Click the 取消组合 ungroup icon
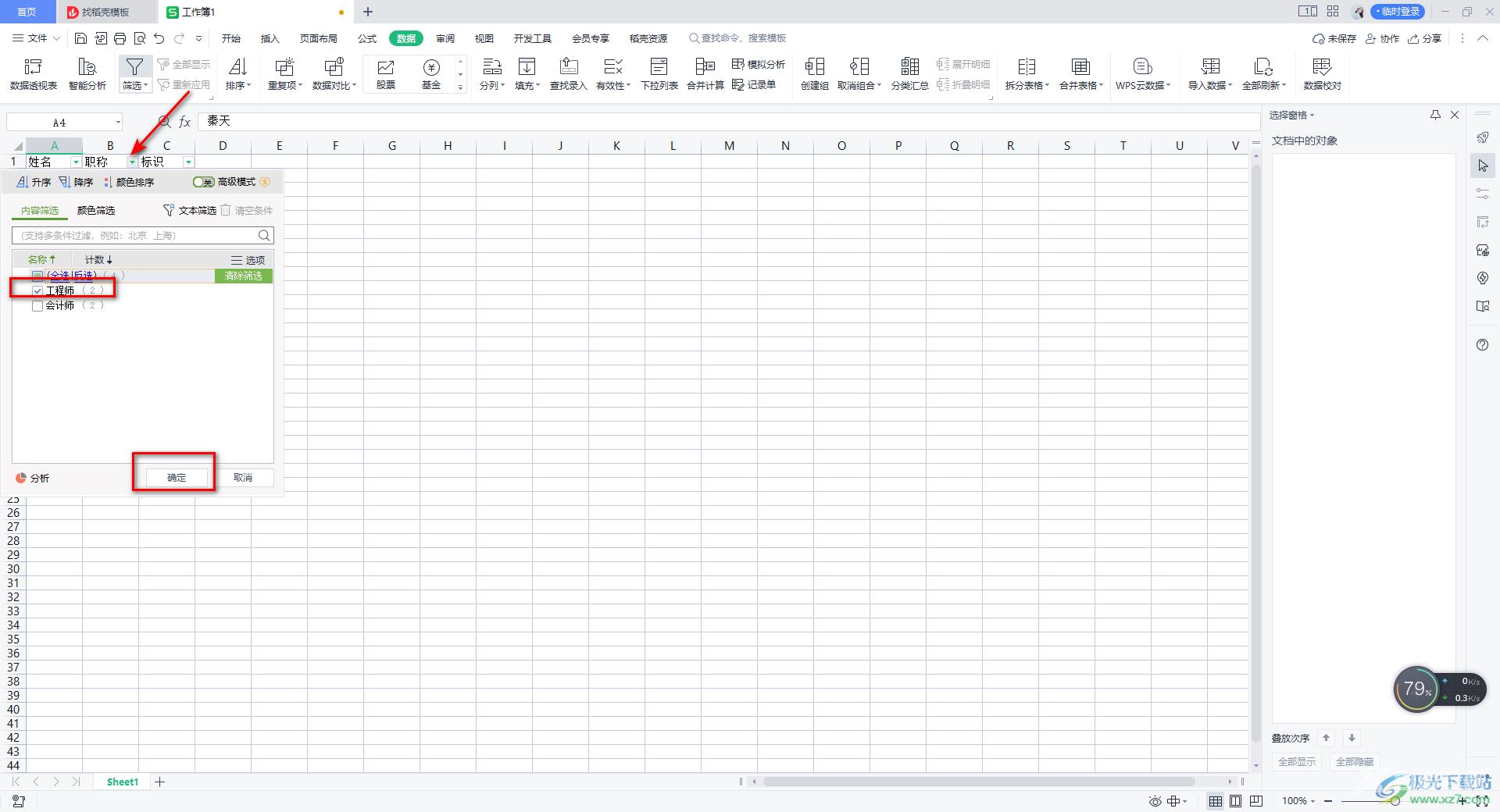Image resolution: width=1500 pixels, height=812 pixels. pos(859,67)
